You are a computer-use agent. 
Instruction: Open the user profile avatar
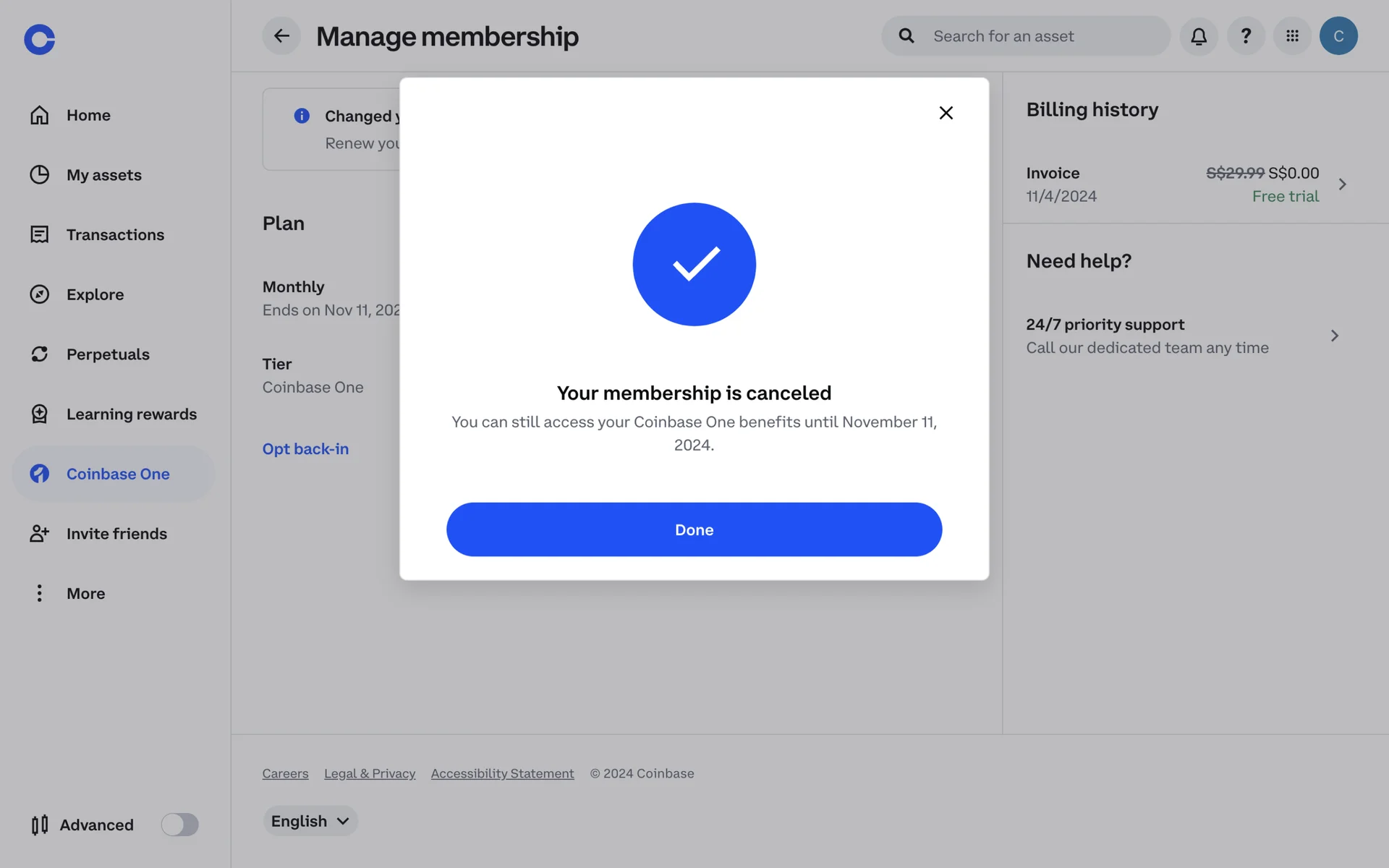tap(1338, 35)
